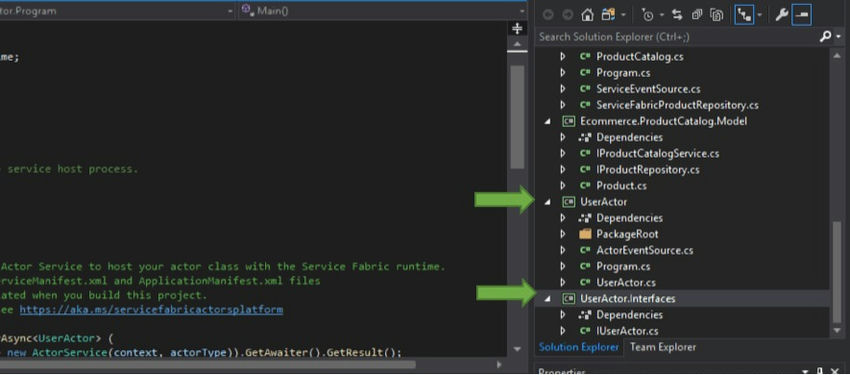Viewport: 850px width, 375px height.
Task: Click the Pending Changes Filter clock icon
Action: click(x=647, y=15)
